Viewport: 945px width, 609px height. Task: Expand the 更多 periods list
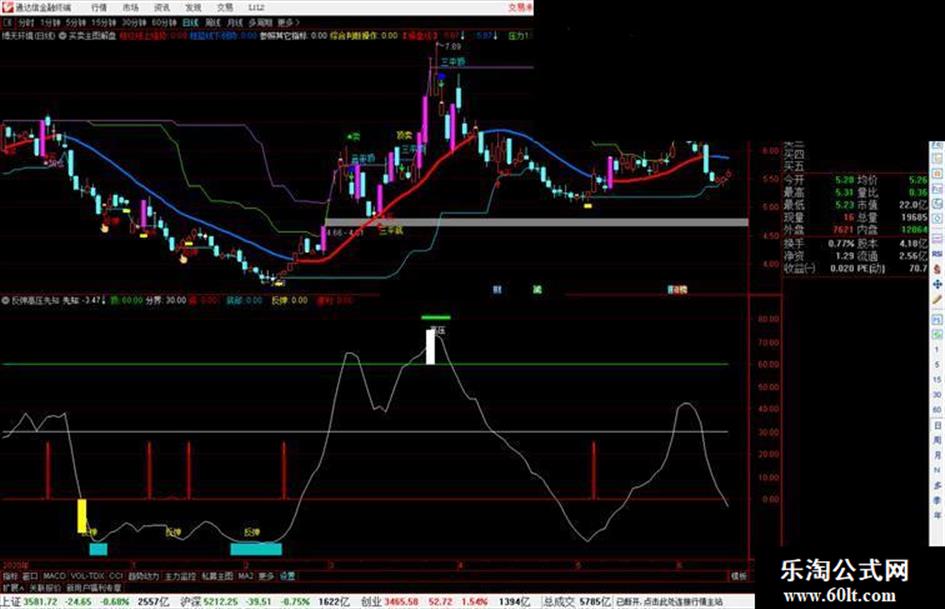[x=288, y=23]
